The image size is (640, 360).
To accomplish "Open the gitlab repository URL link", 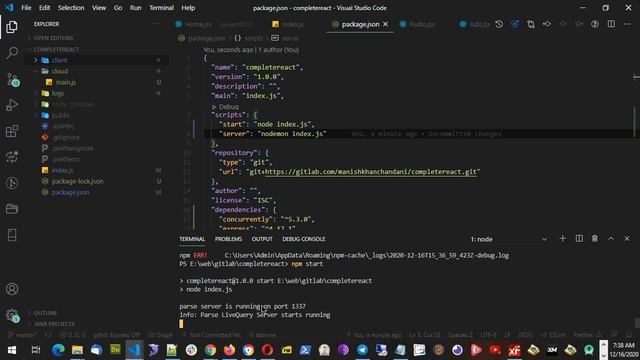I will [x=371, y=172].
